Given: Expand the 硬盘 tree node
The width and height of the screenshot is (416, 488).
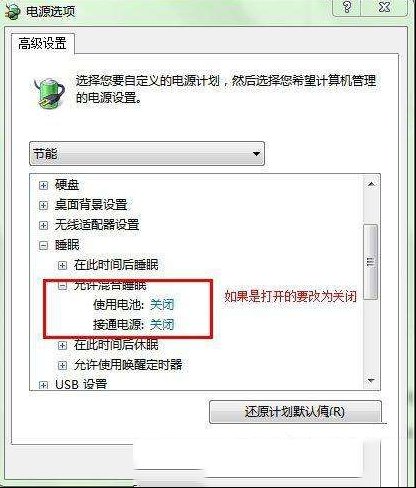Looking at the screenshot, I should [x=43, y=185].
